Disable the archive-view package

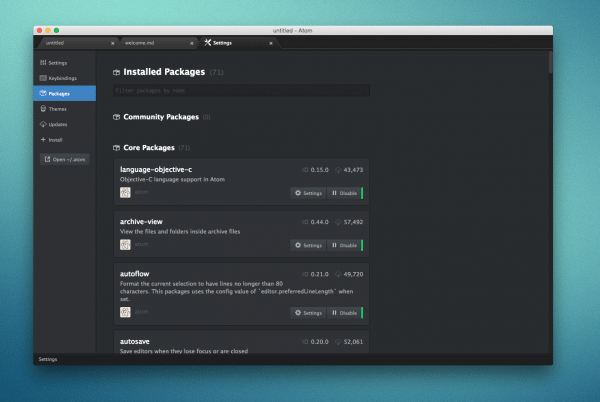343,244
